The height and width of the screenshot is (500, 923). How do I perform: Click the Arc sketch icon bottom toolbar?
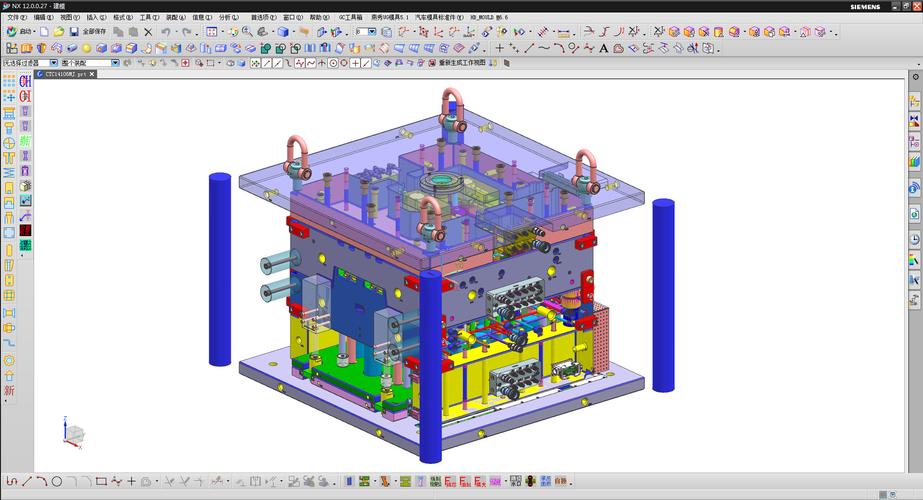[41, 482]
